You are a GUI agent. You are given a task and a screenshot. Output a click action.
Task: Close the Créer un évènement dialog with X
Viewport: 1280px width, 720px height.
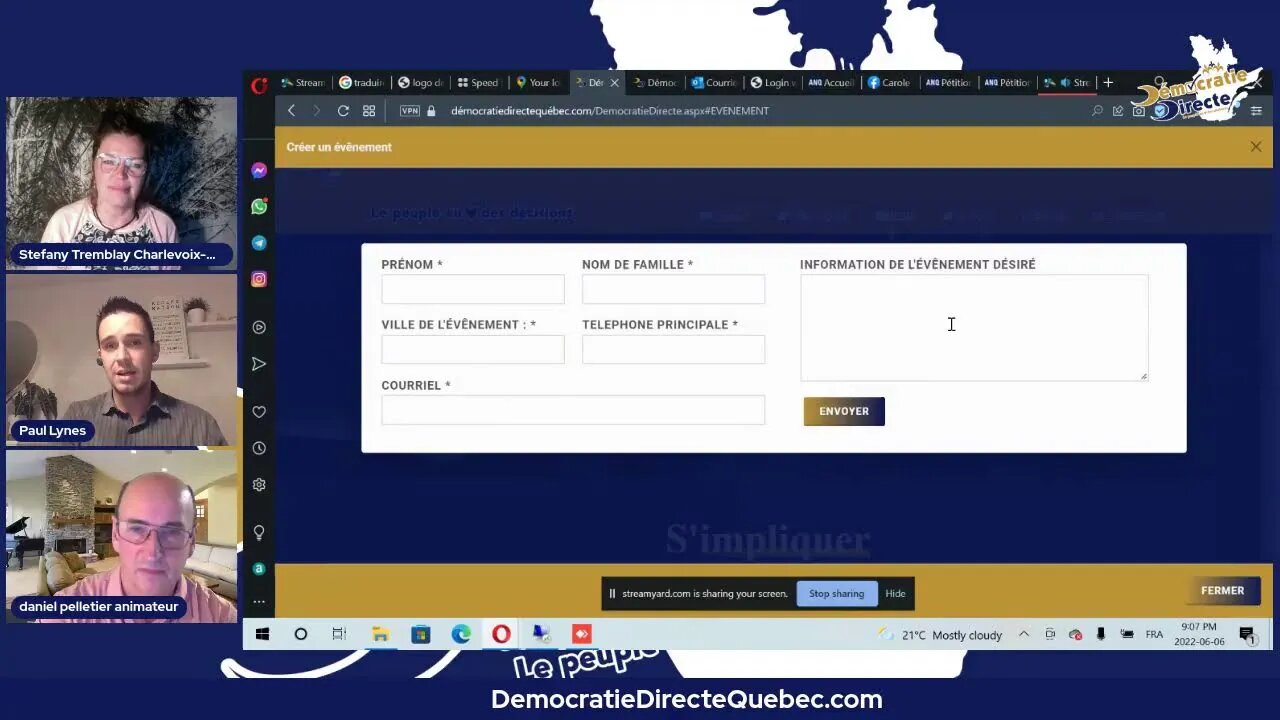point(1256,147)
